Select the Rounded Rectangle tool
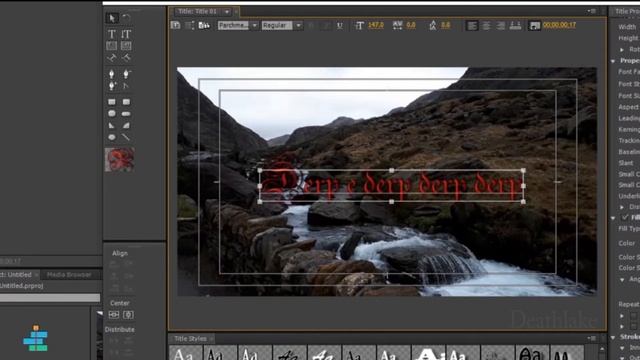The width and height of the screenshot is (640, 360). point(127,113)
